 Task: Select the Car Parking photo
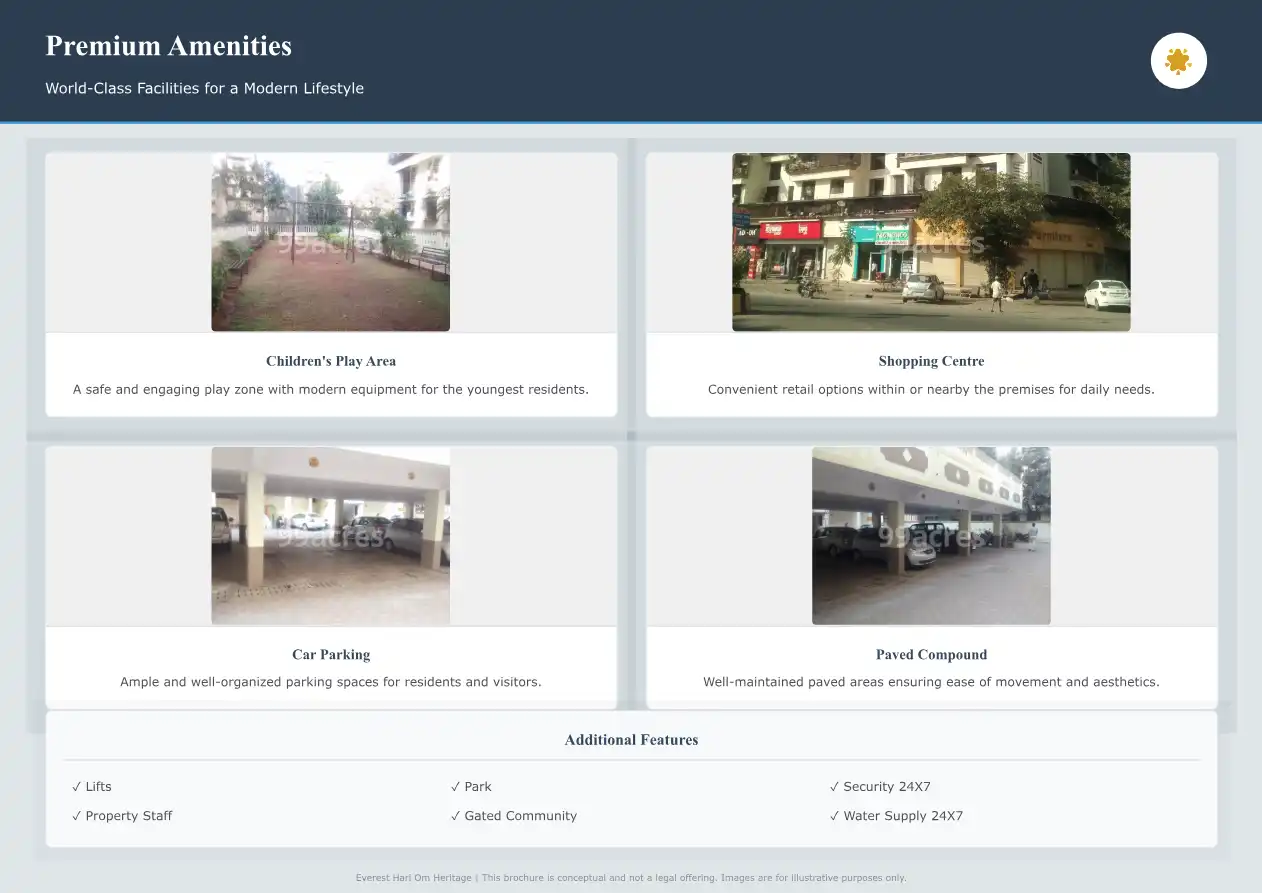(330, 536)
